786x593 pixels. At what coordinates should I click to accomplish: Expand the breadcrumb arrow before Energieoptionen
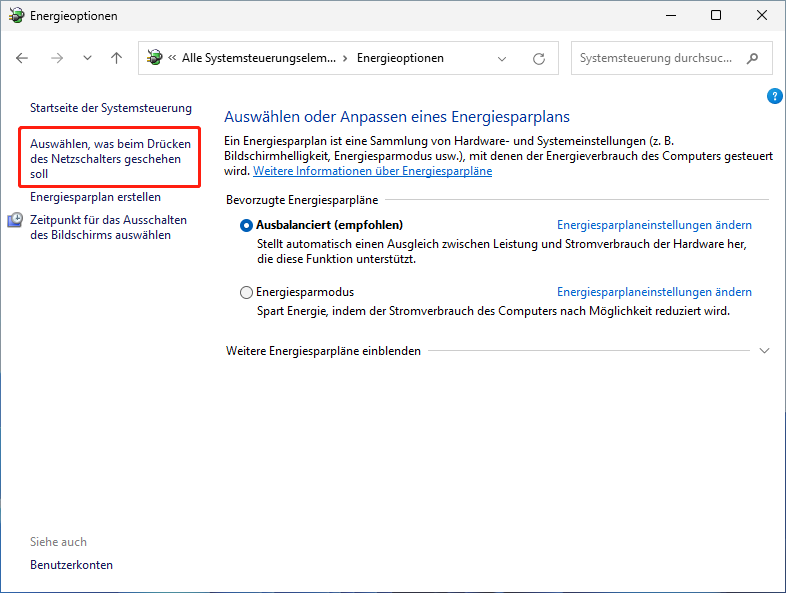[x=345, y=58]
